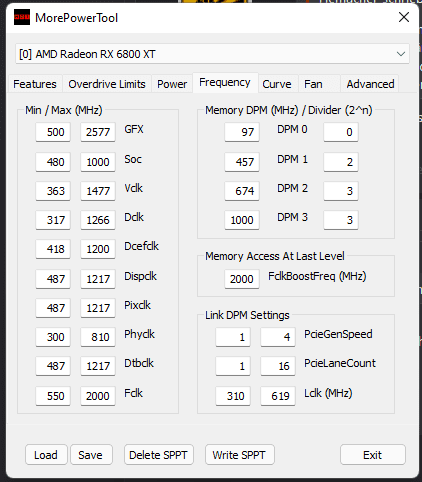The width and height of the screenshot is (422, 482).
Task: Click the DPM 0 memory frequency field
Action: coord(242,132)
